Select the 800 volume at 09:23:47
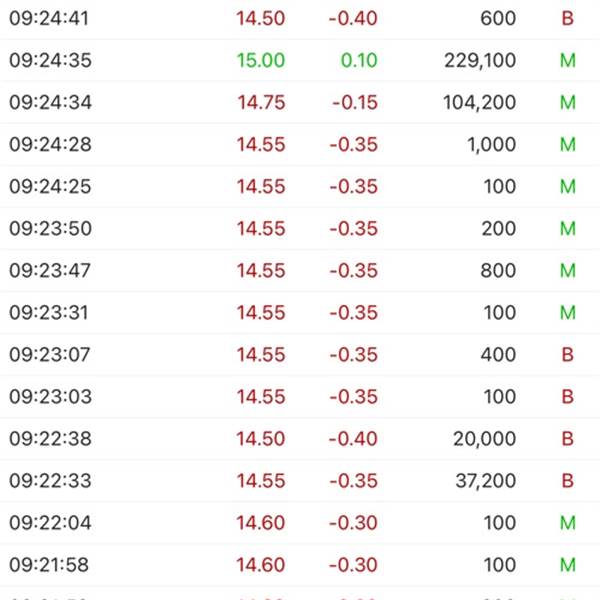Screen dimensions: 600x600 [x=498, y=271]
